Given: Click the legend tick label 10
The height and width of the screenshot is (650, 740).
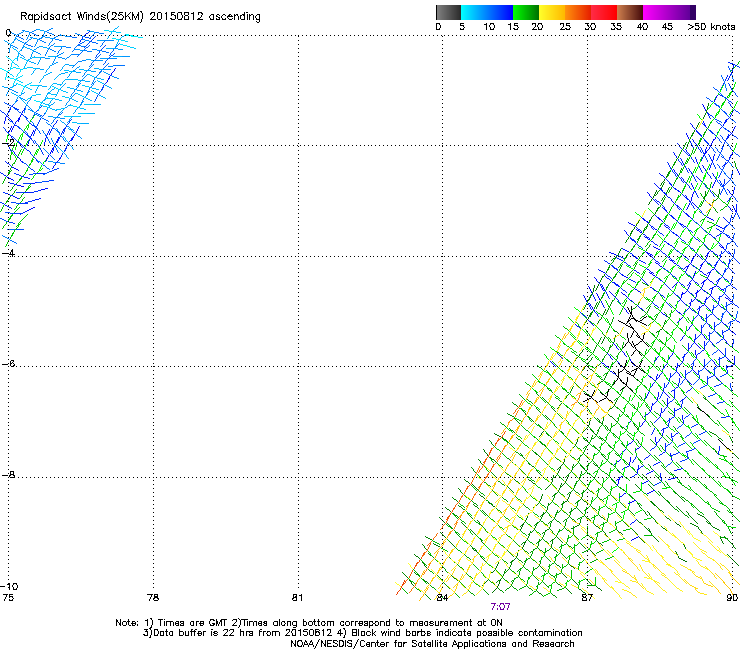Looking at the screenshot, I should [489, 27].
